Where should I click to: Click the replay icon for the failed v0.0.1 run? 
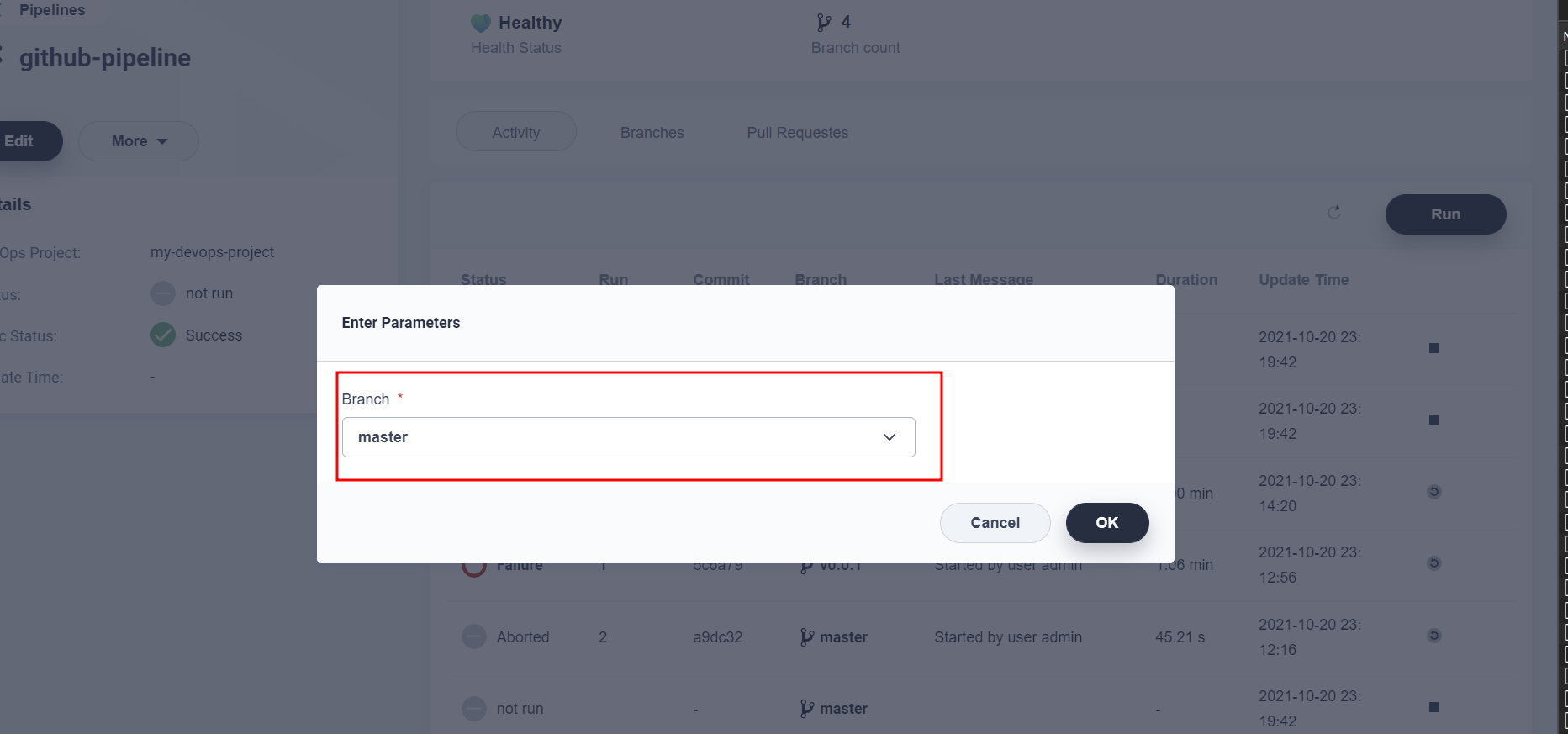pos(1433,563)
